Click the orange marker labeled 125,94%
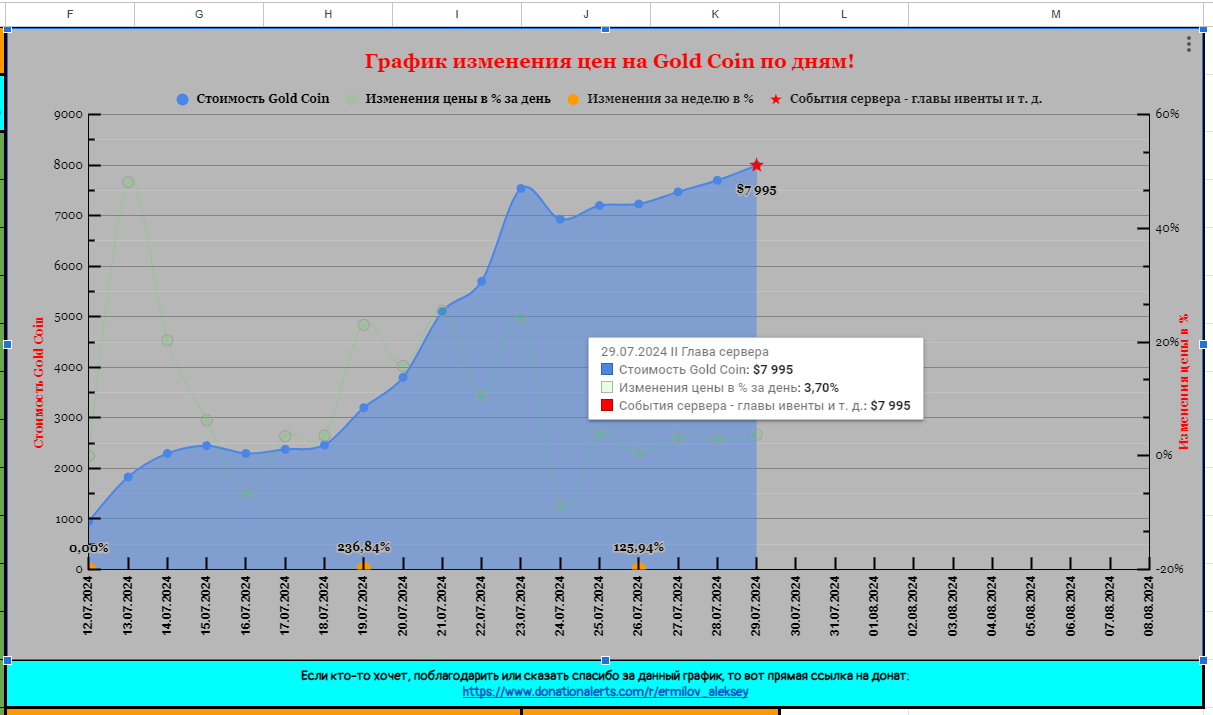Image resolution: width=1213 pixels, height=715 pixels. pyautogui.click(x=638, y=568)
